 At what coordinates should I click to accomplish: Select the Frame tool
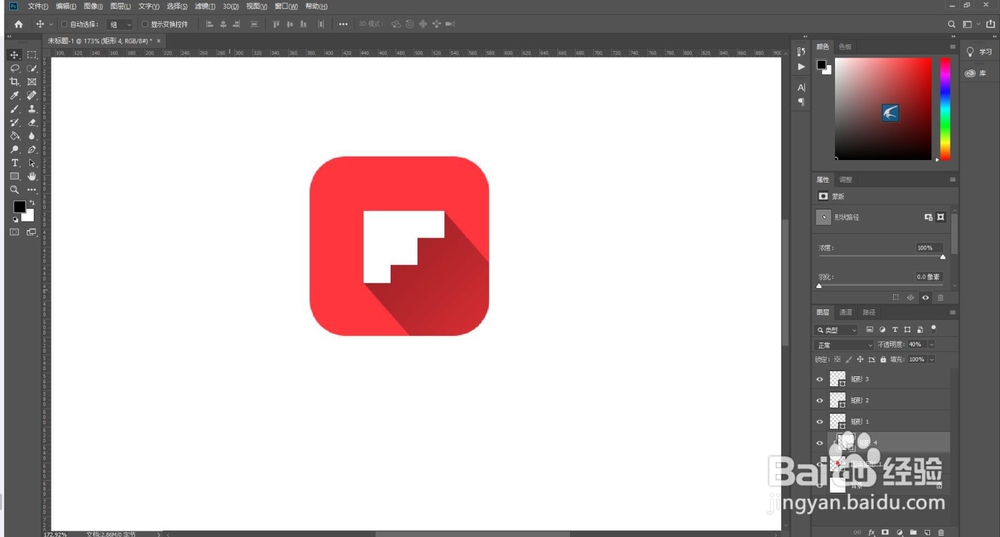pos(32,82)
